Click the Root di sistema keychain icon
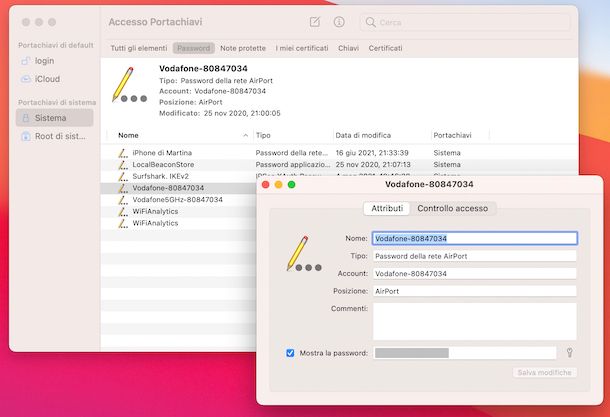The image size is (610, 417). pyautogui.click(x=26, y=136)
